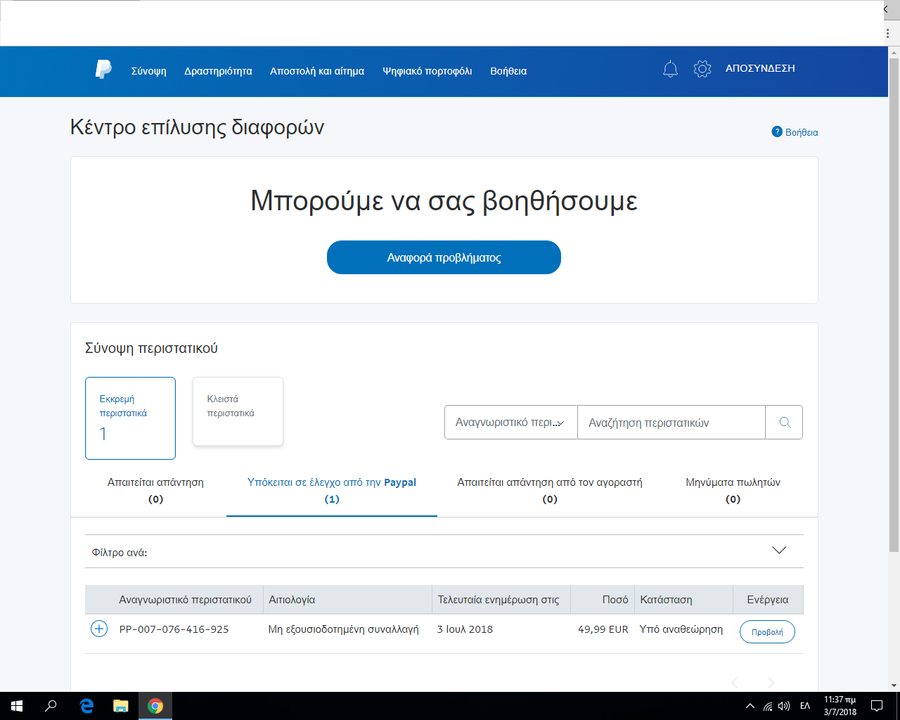Open File Explorer from the taskbar

pyautogui.click(x=121, y=706)
